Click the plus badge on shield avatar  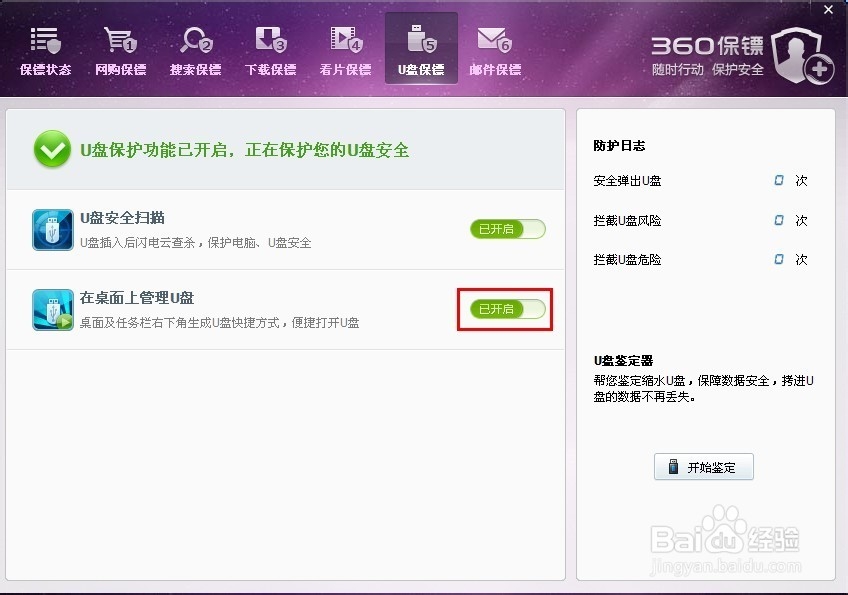point(819,69)
